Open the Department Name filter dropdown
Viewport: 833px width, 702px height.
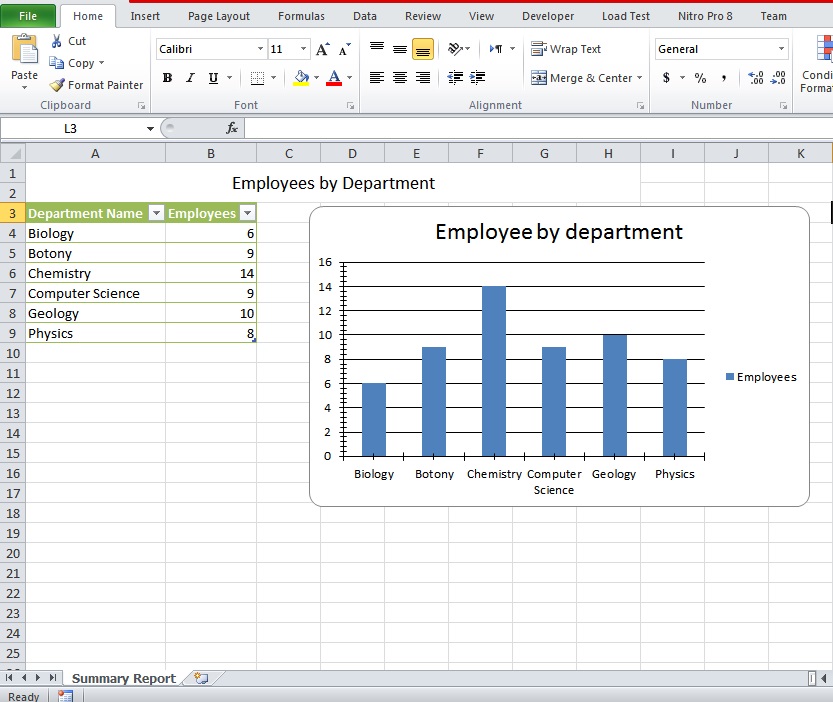tap(156, 213)
